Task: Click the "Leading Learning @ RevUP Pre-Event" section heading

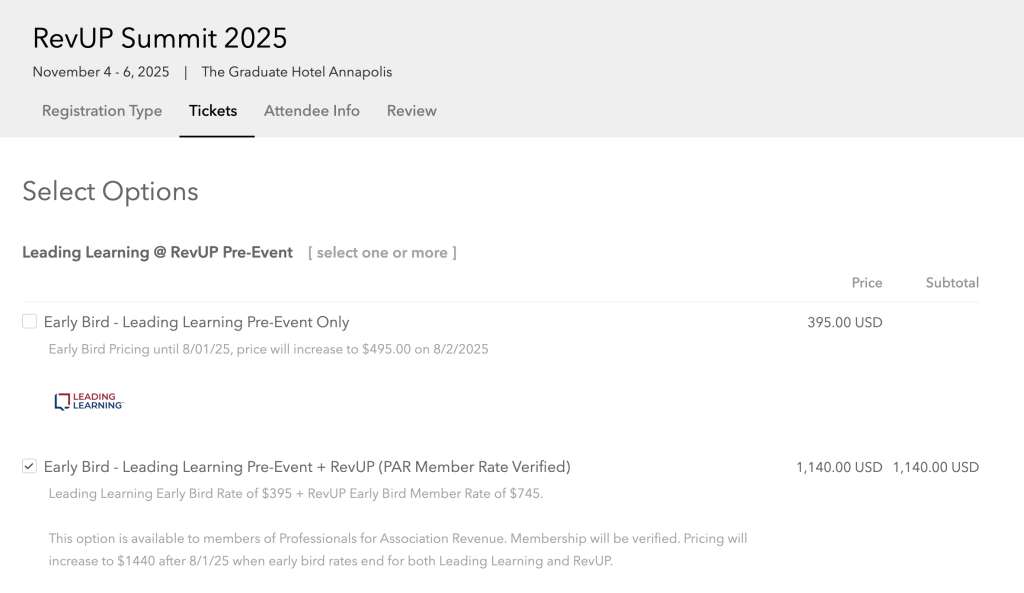Action: (x=158, y=252)
